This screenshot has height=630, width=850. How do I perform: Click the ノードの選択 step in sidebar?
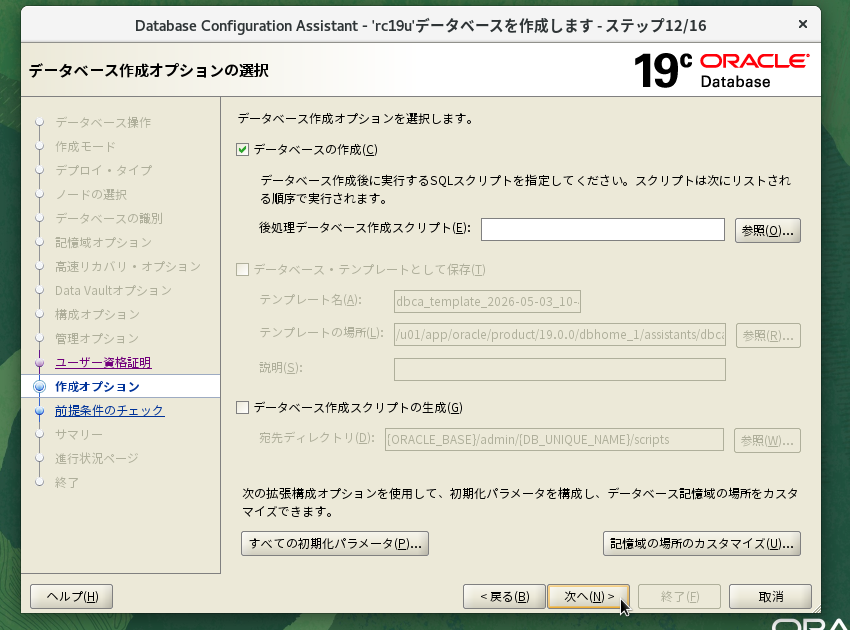pos(91,195)
